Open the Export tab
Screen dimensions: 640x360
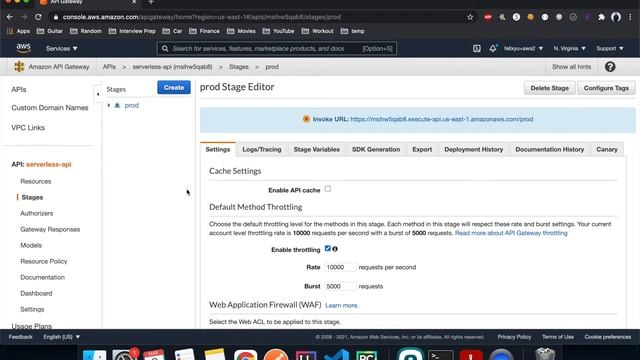click(422, 149)
